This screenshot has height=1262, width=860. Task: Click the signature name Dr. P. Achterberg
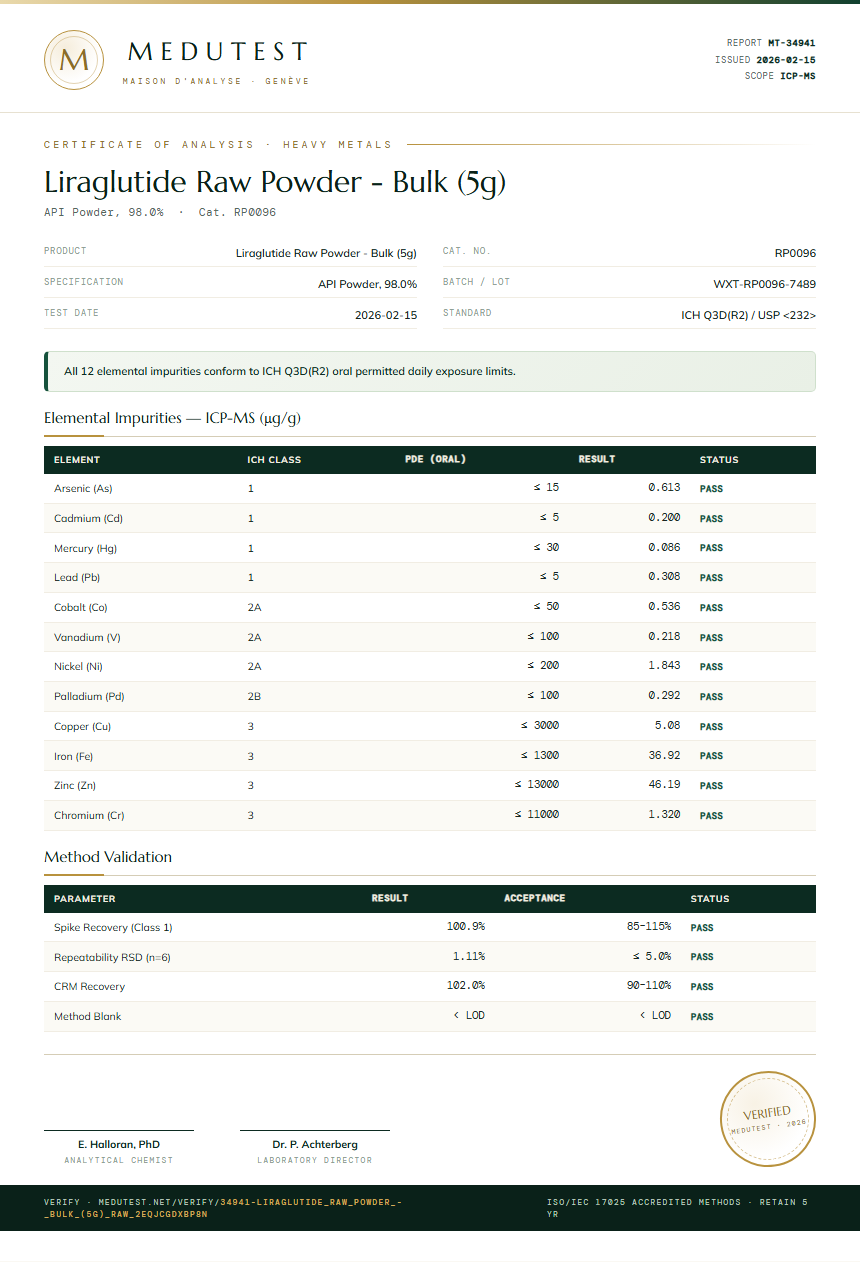(315, 1144)
